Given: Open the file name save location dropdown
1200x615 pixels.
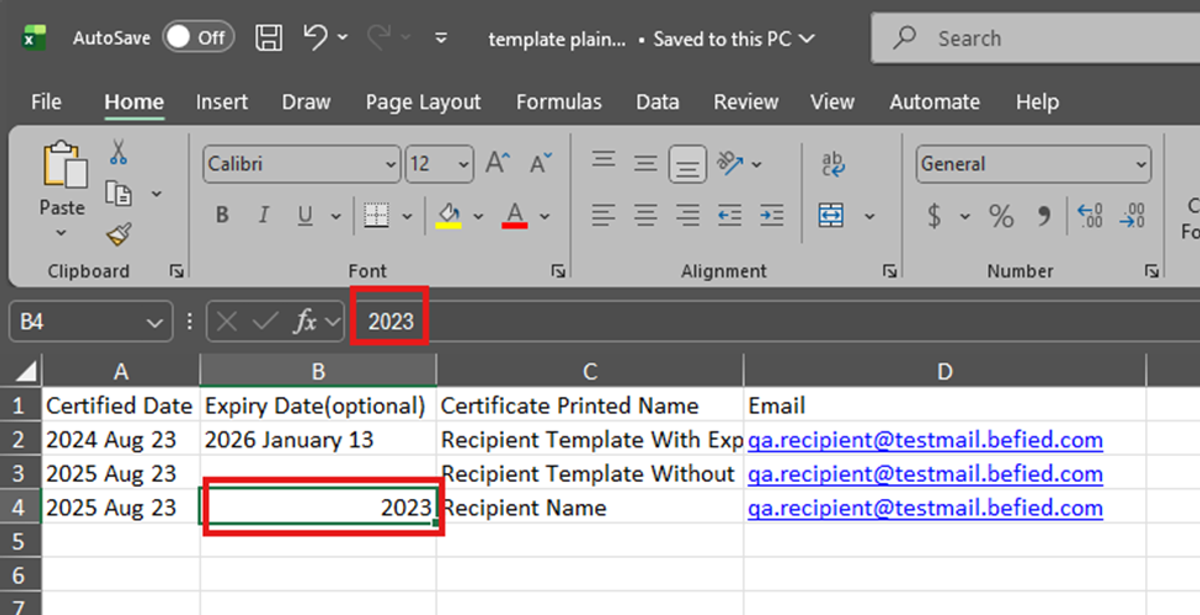Looking at the screenshot, I should [x=806, y=39].
